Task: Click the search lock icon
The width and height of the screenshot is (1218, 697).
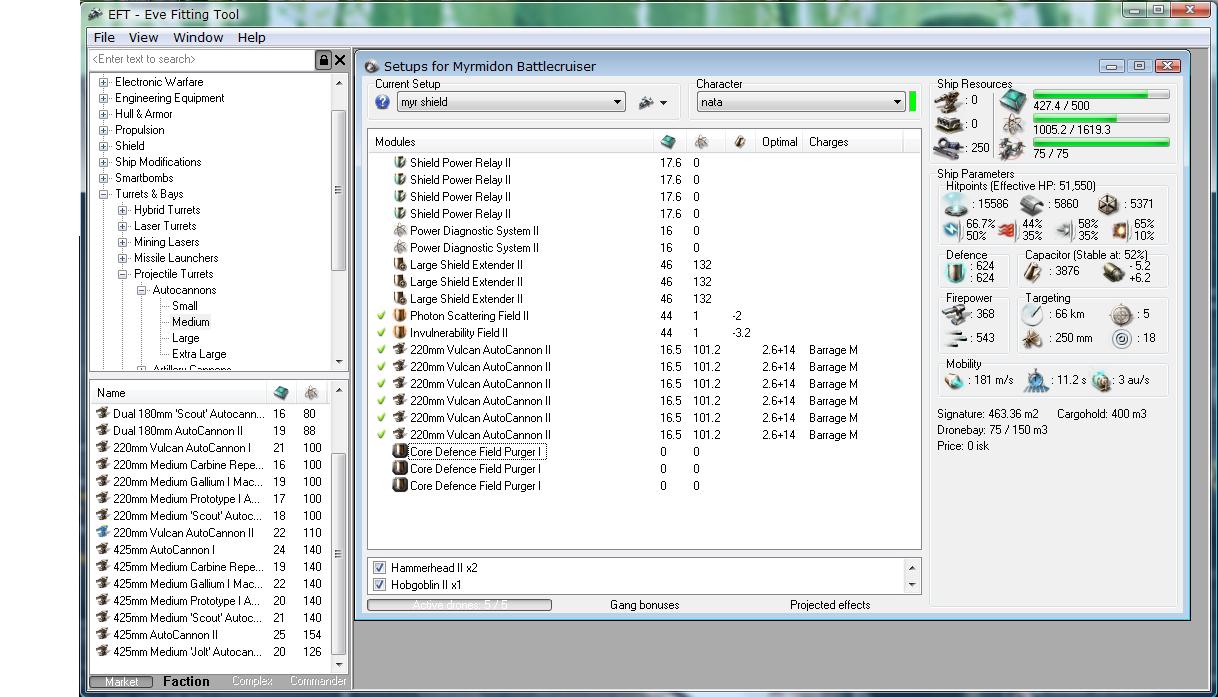Action: point(323,60)
